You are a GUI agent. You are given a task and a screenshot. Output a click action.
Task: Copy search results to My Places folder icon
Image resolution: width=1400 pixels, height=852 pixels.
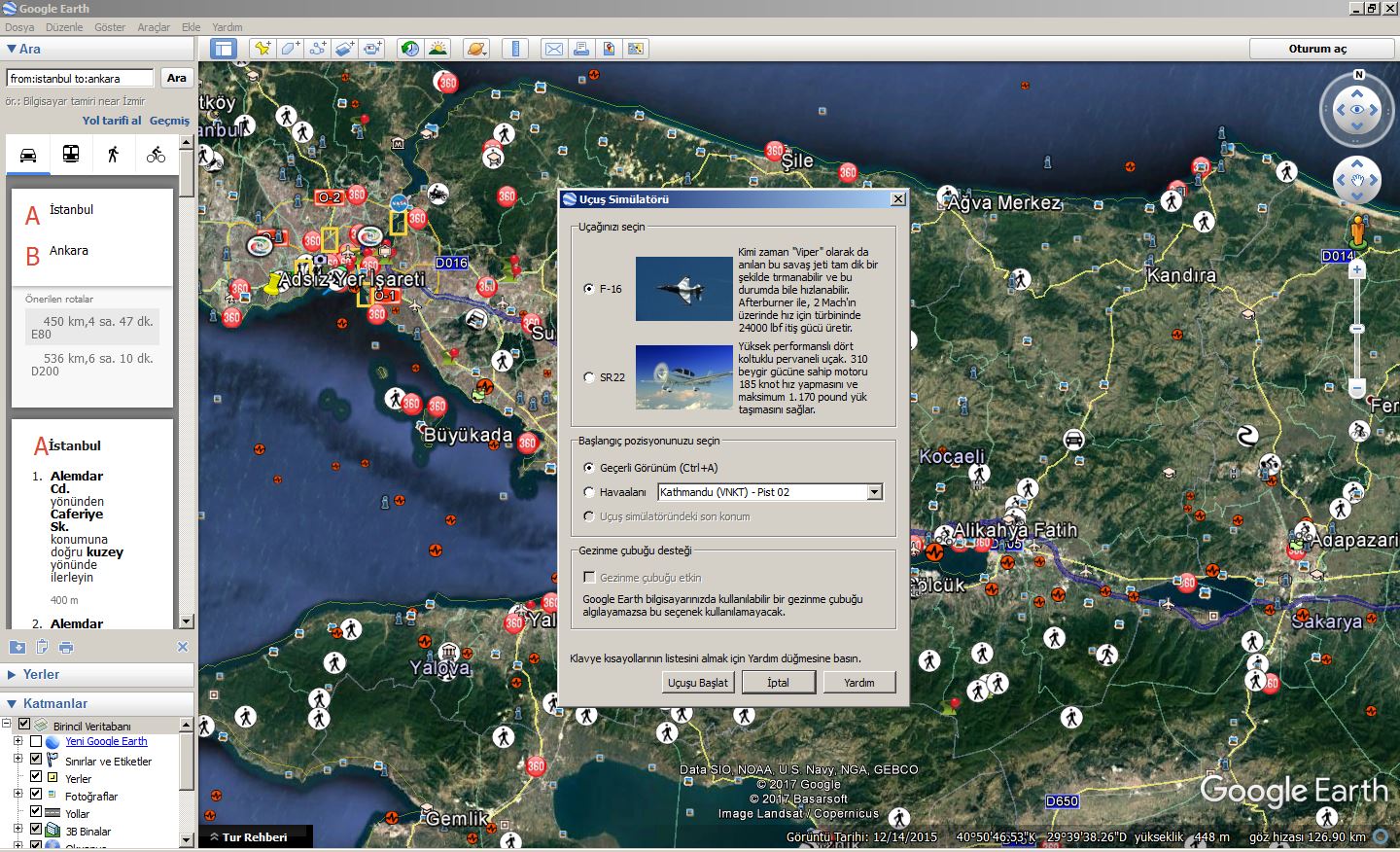[17, 647]
